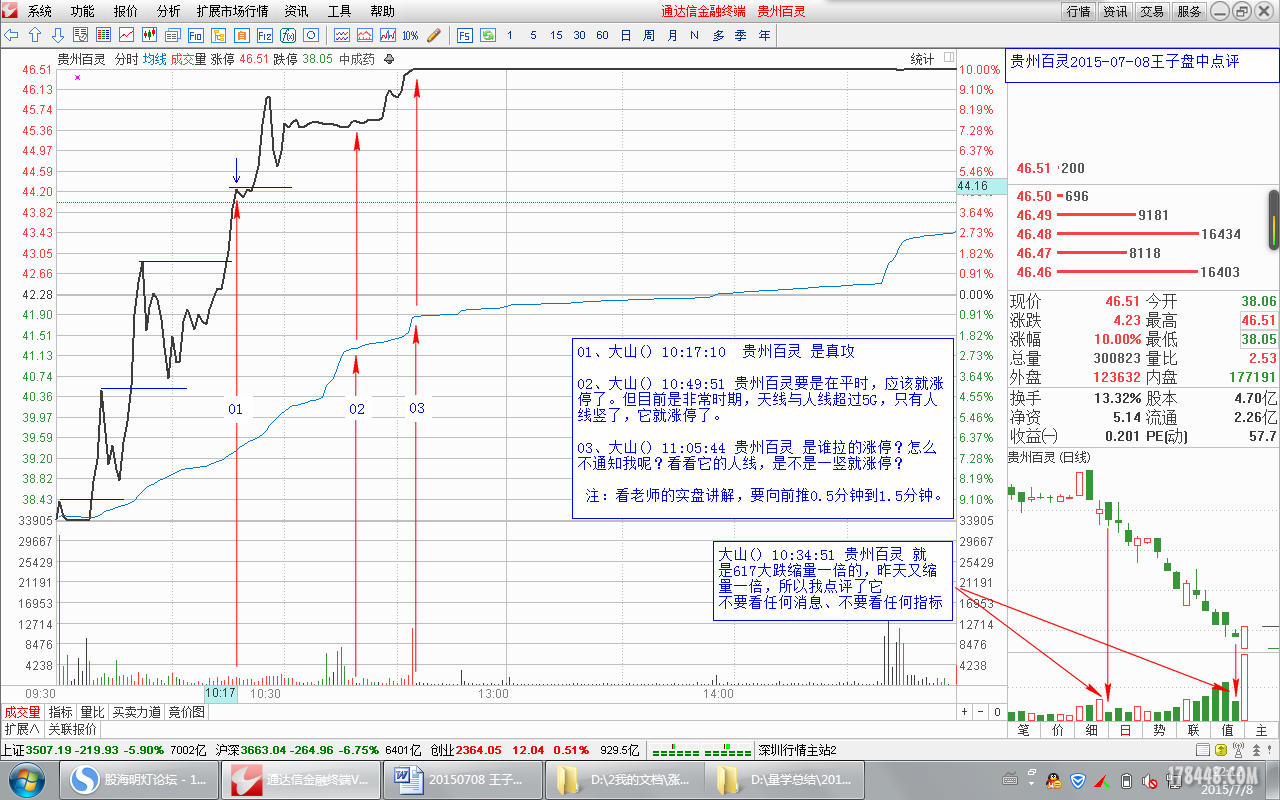Click the 上证 3507.19 index readout

pyautogui.click(x=83, y=750)
